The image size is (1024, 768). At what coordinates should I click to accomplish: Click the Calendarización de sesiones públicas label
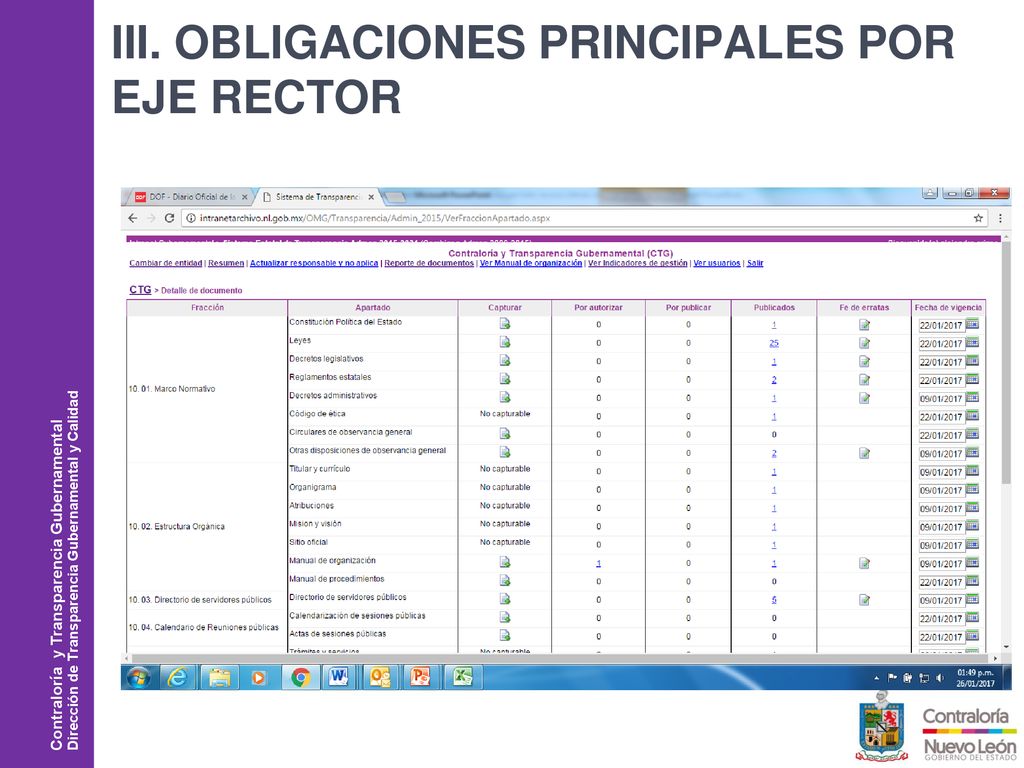click(x=357, y=615)
